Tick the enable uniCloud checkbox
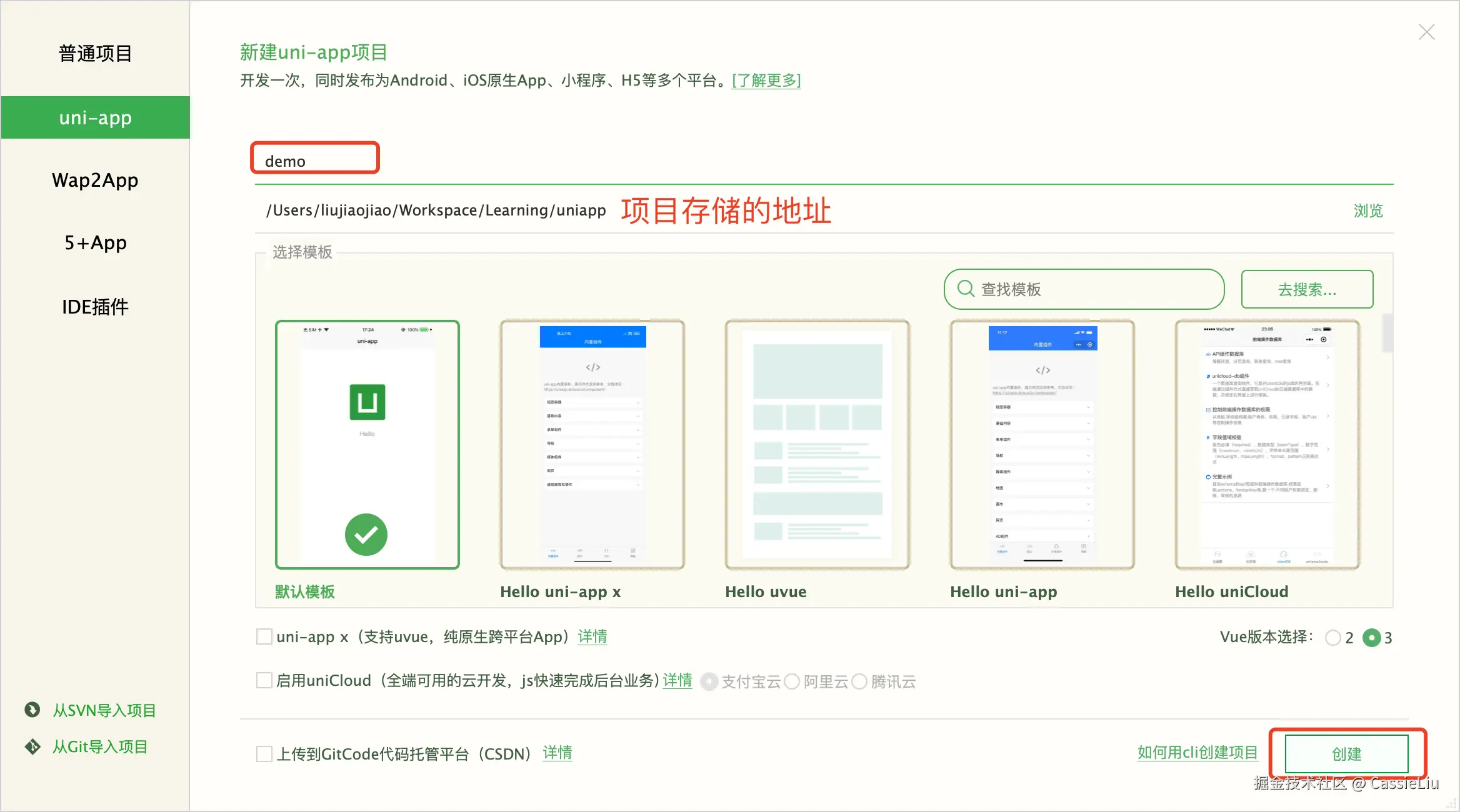Screen dimensions: 1460x812 click(x=264, y=680)
